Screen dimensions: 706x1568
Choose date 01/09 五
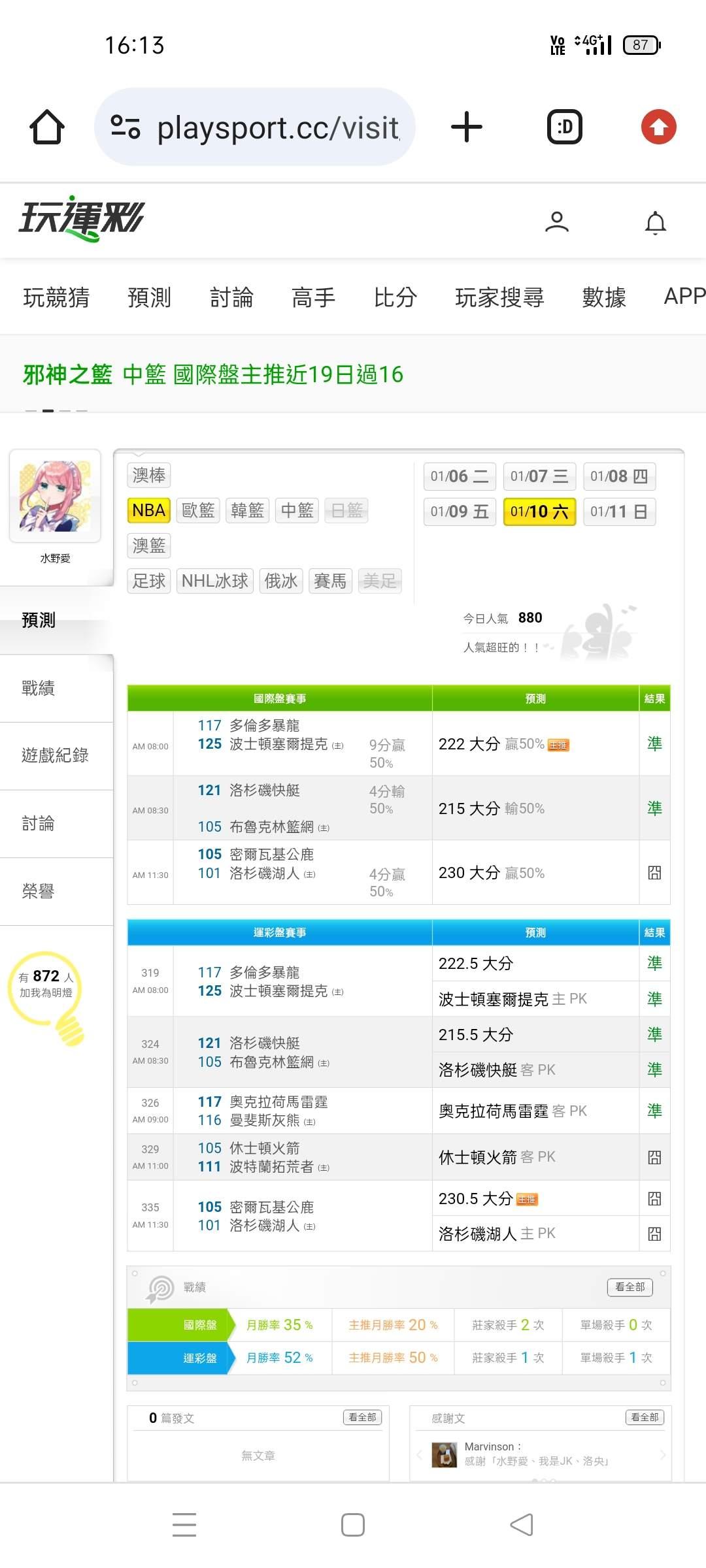tap(460, 512)
